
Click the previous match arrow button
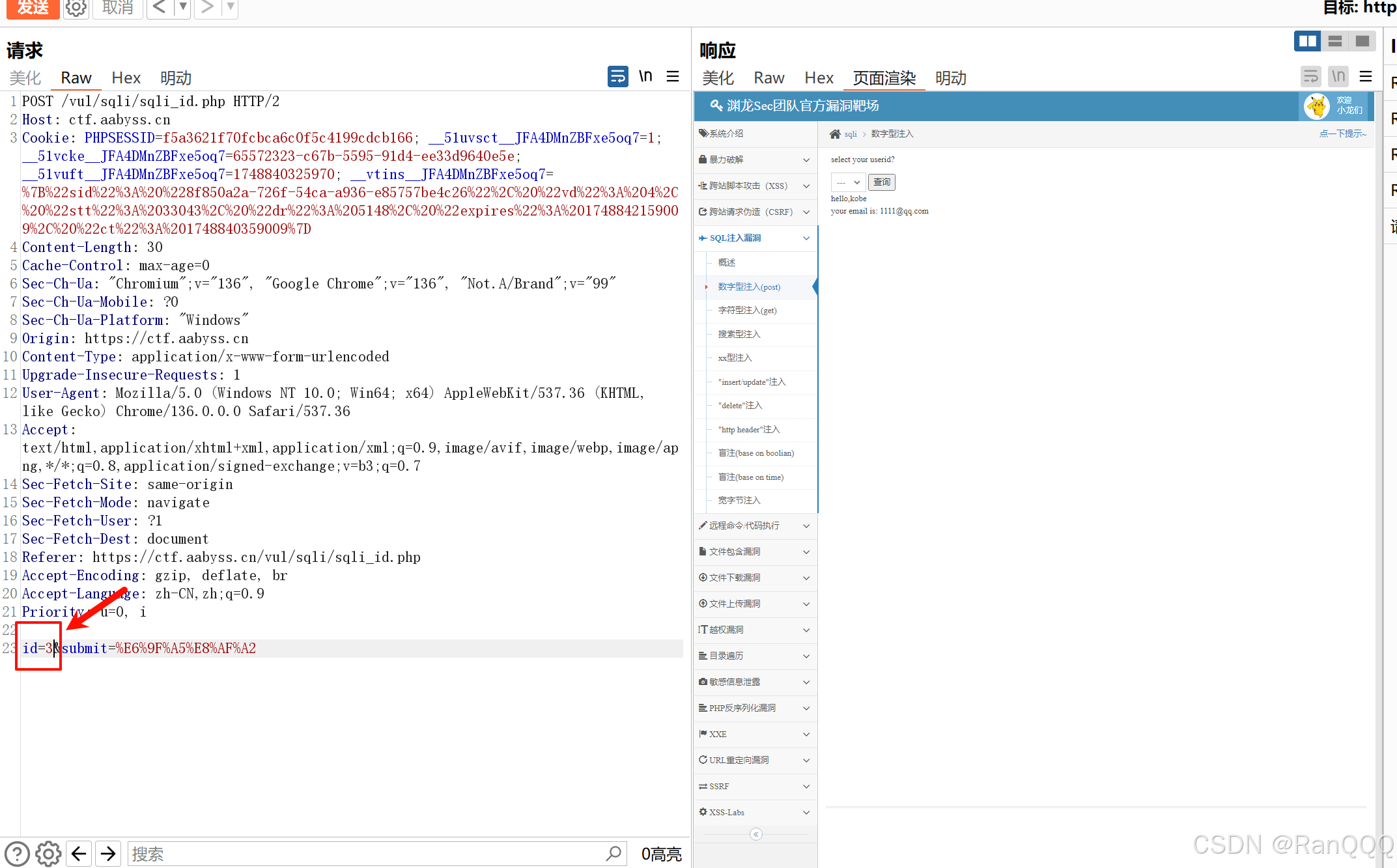pos(79,853)
